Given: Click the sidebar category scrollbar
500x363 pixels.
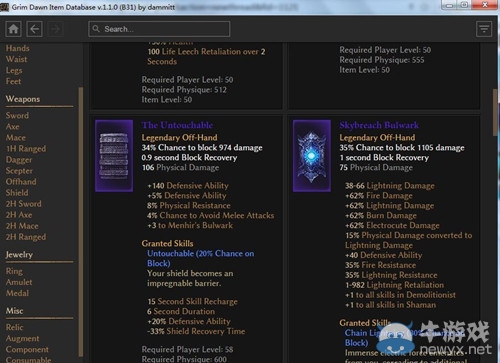Looking at the screenshot, I should pos(80,222).
